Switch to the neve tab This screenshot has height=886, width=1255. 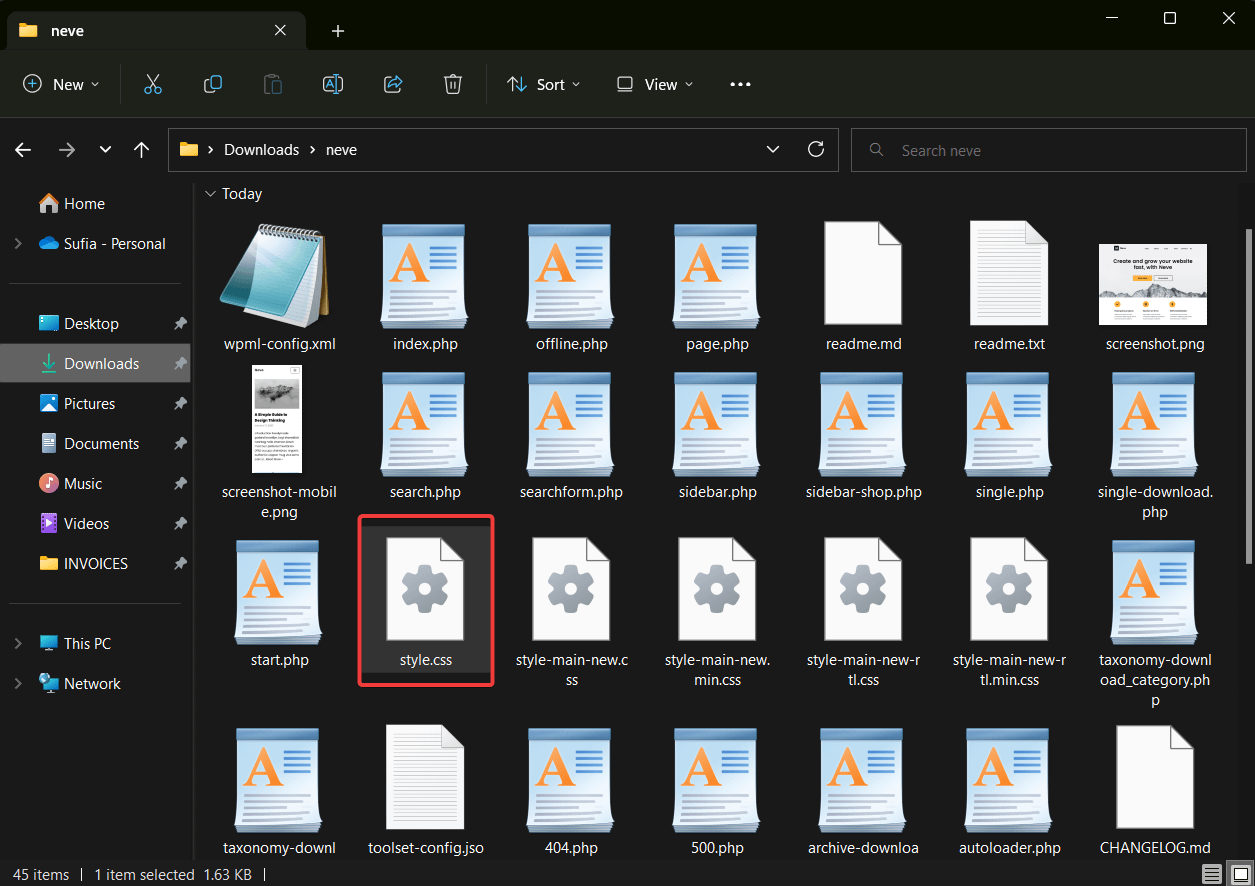coord(155,31)
